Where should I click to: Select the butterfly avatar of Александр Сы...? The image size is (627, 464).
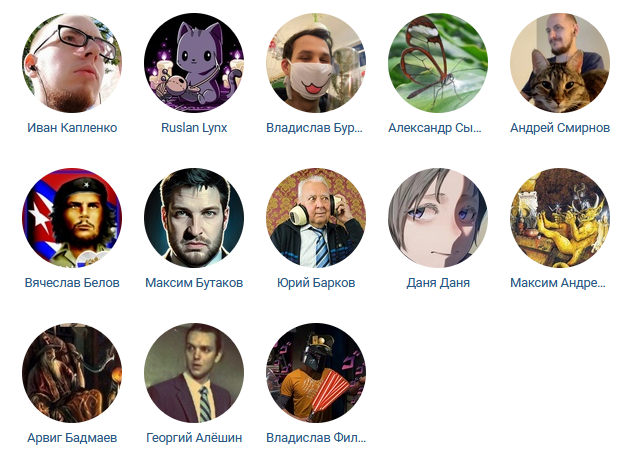[x=438, y=63]
